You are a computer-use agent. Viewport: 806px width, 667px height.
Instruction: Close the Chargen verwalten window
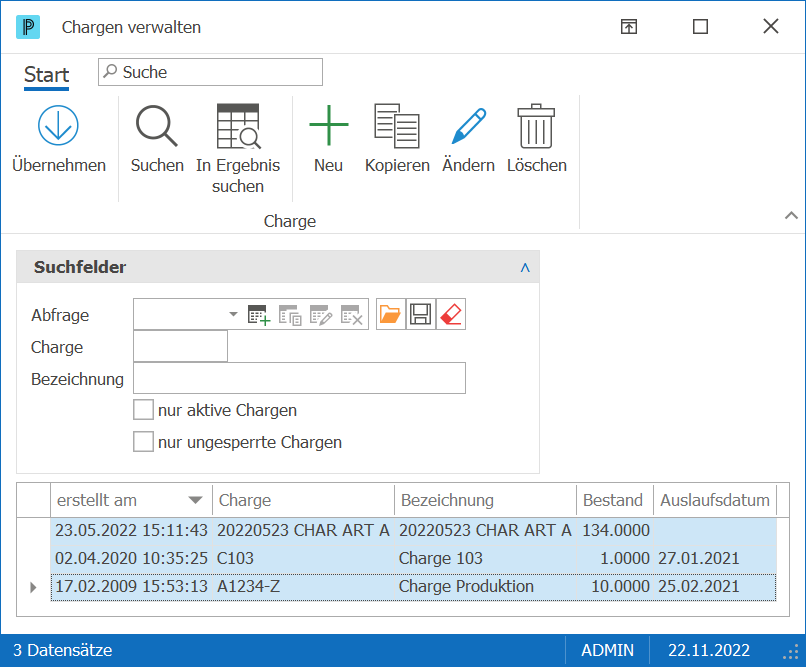click(771, 26)
